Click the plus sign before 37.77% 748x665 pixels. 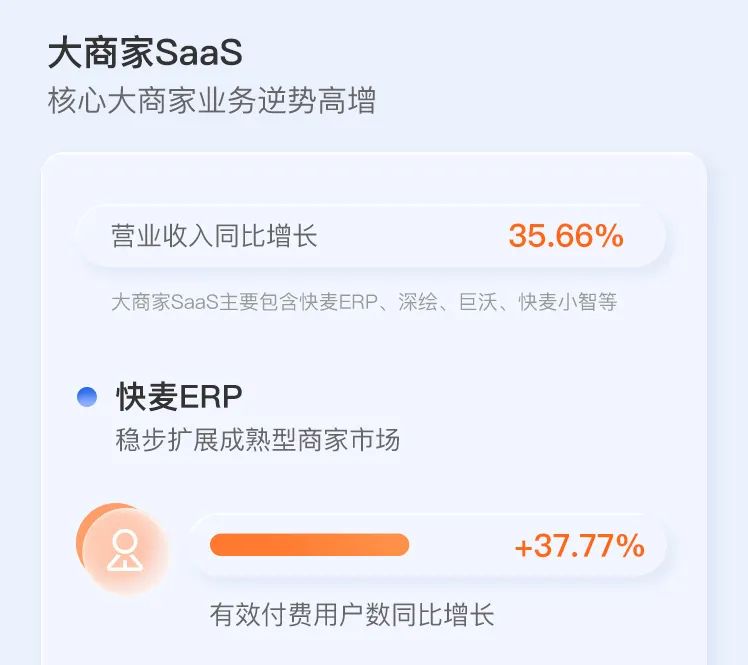522,547
